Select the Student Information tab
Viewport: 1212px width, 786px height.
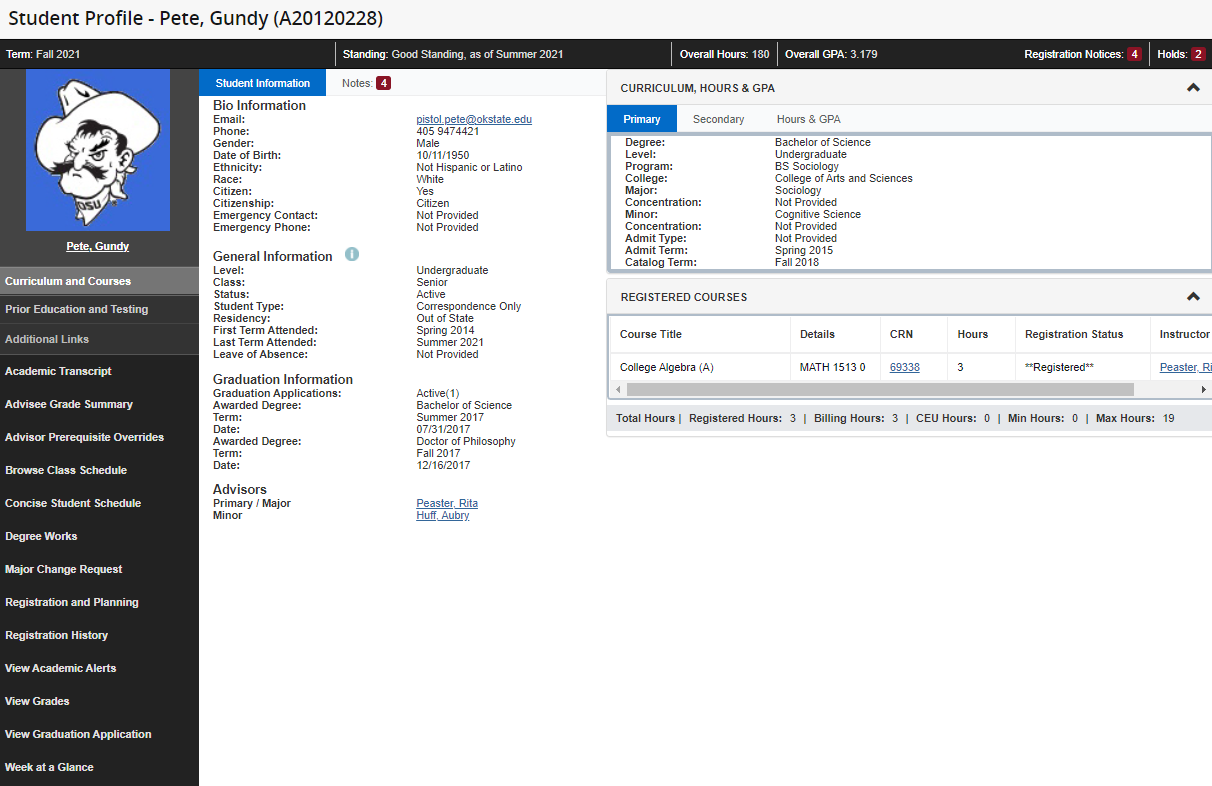(x=262, y=82)
